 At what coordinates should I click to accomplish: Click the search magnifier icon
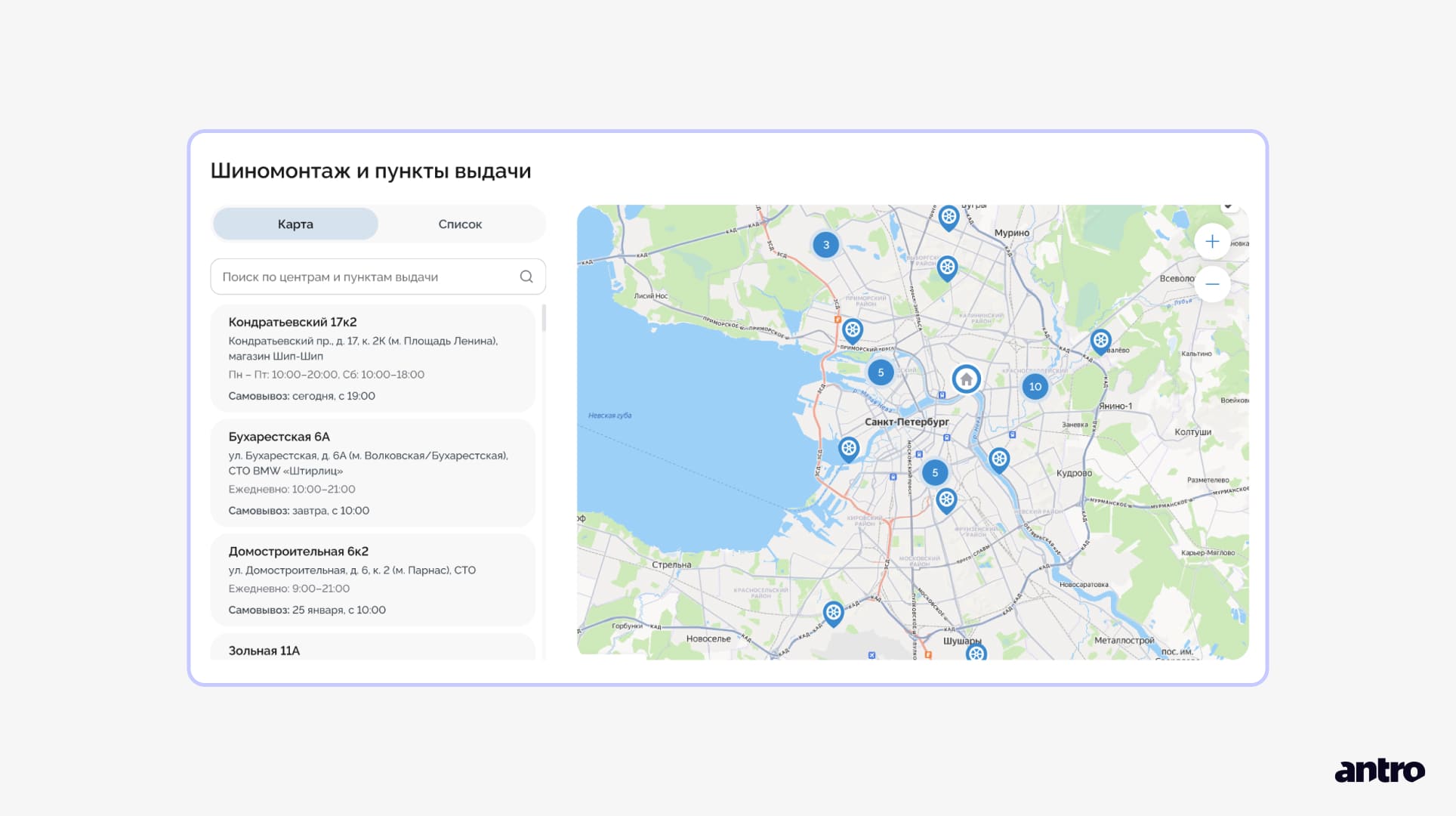coord(526,277)
